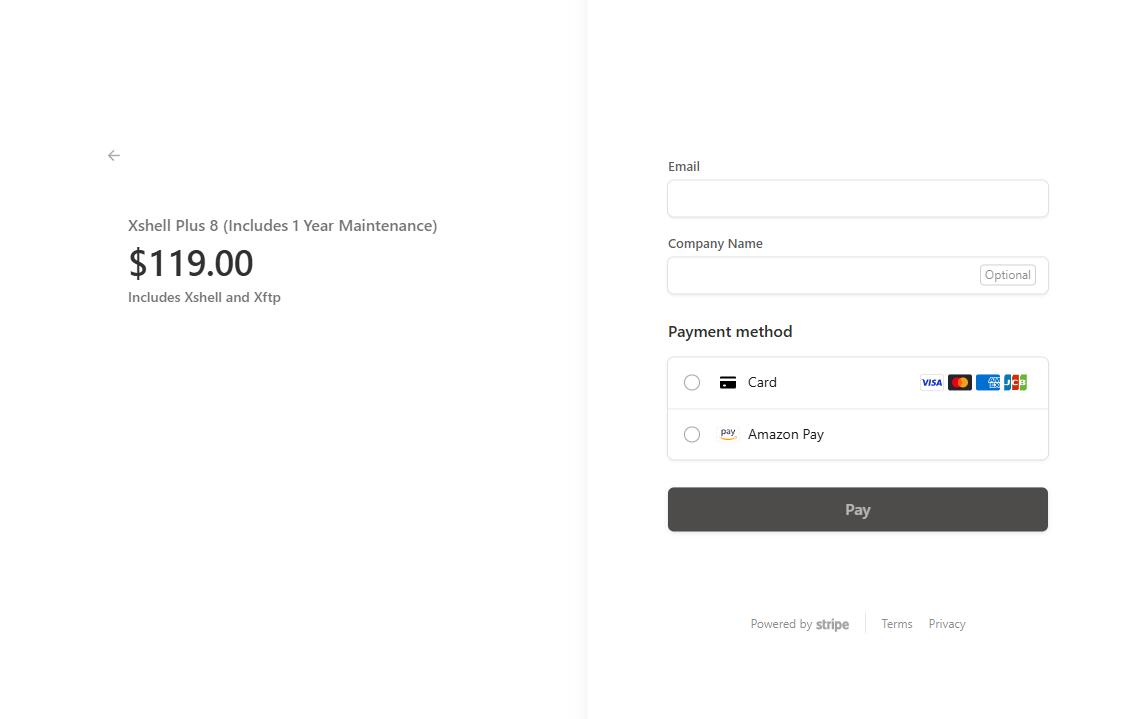The height and width of the screenshot is (719, 1123).
Task: Open the Privacy link
Action: [x=947, y=624]
